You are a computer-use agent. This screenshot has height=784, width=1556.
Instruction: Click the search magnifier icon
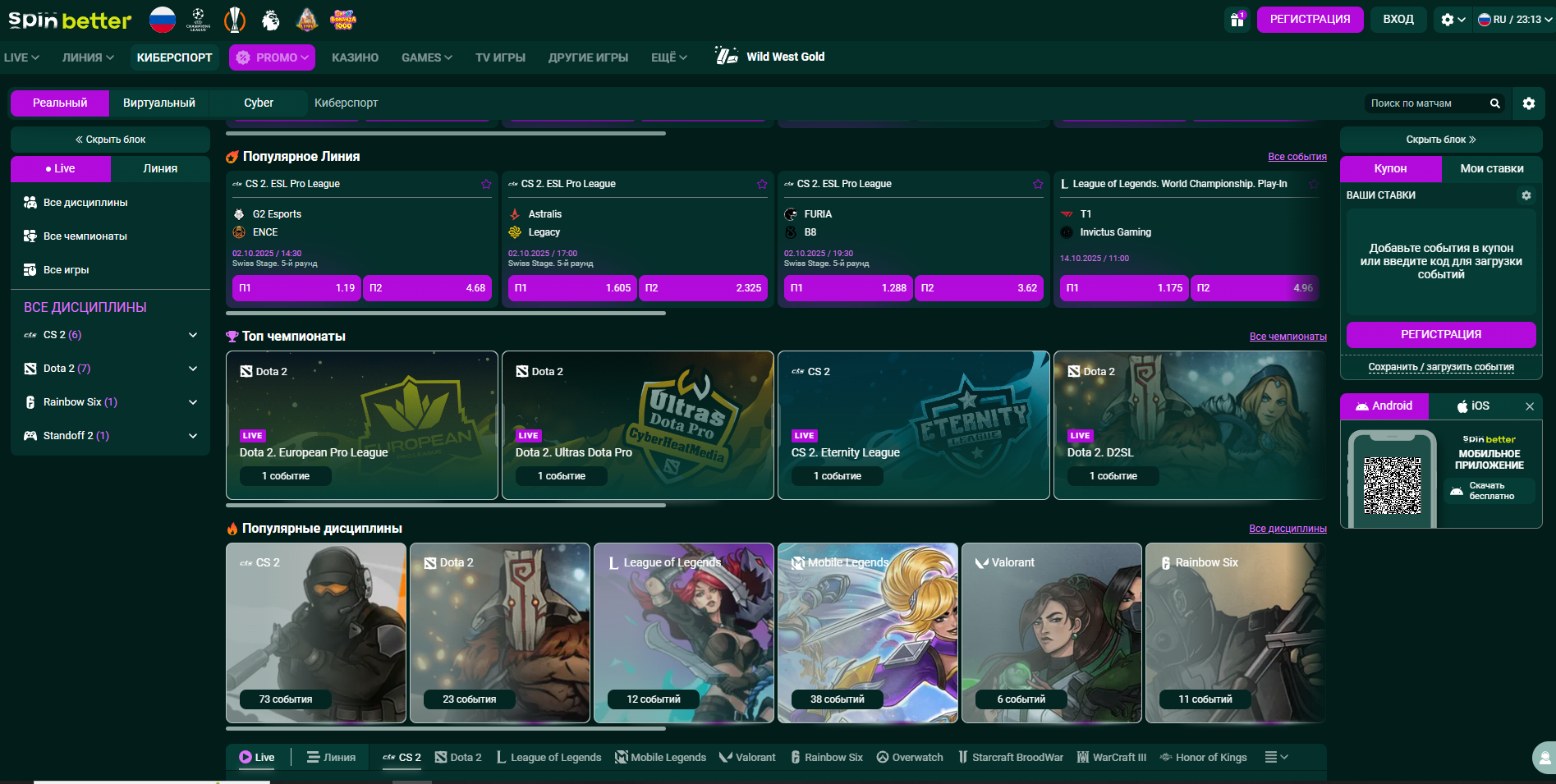pyautogui.click(x=1494, y=103)
